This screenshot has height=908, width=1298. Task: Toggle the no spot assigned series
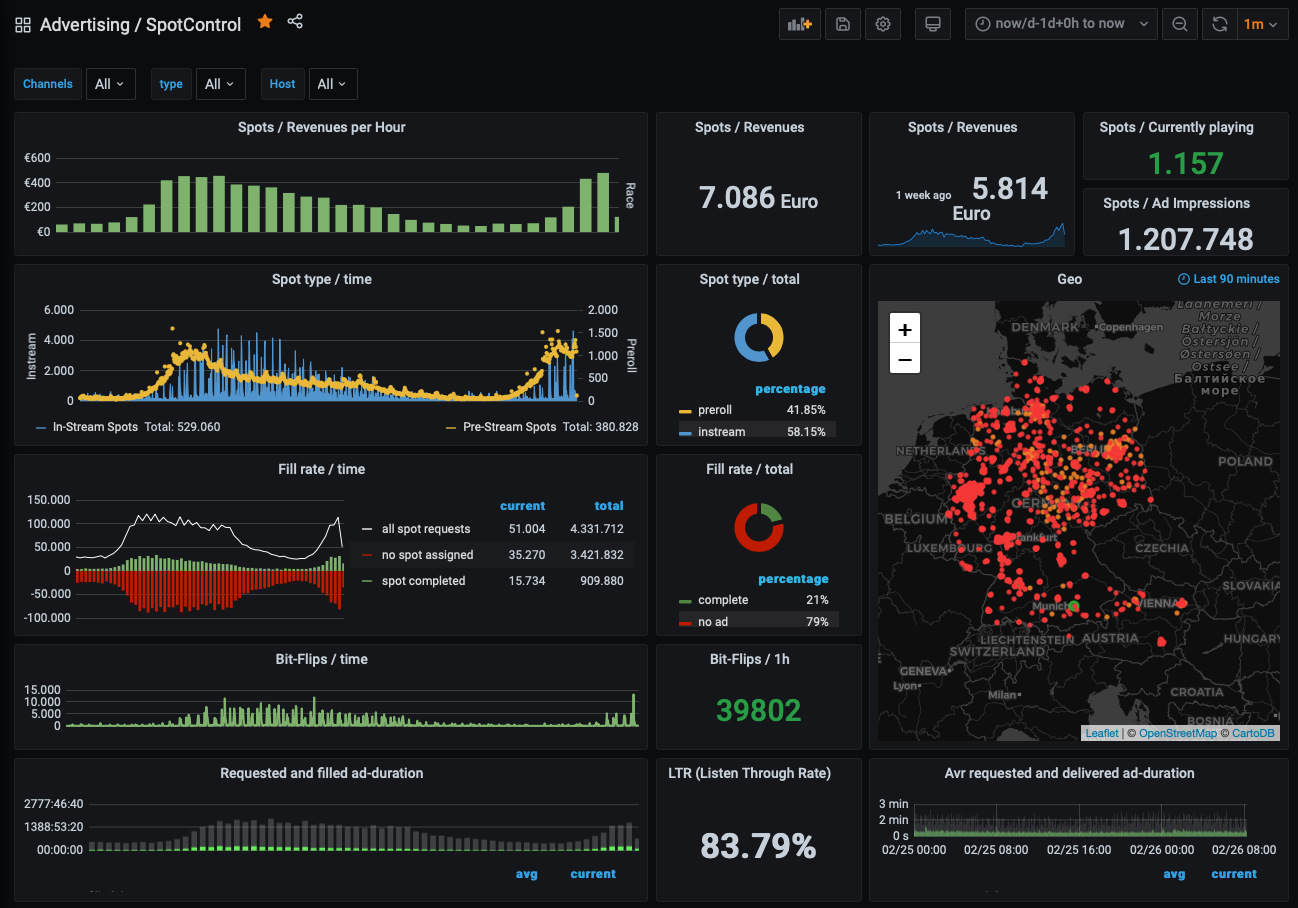[x=427, y=555]
